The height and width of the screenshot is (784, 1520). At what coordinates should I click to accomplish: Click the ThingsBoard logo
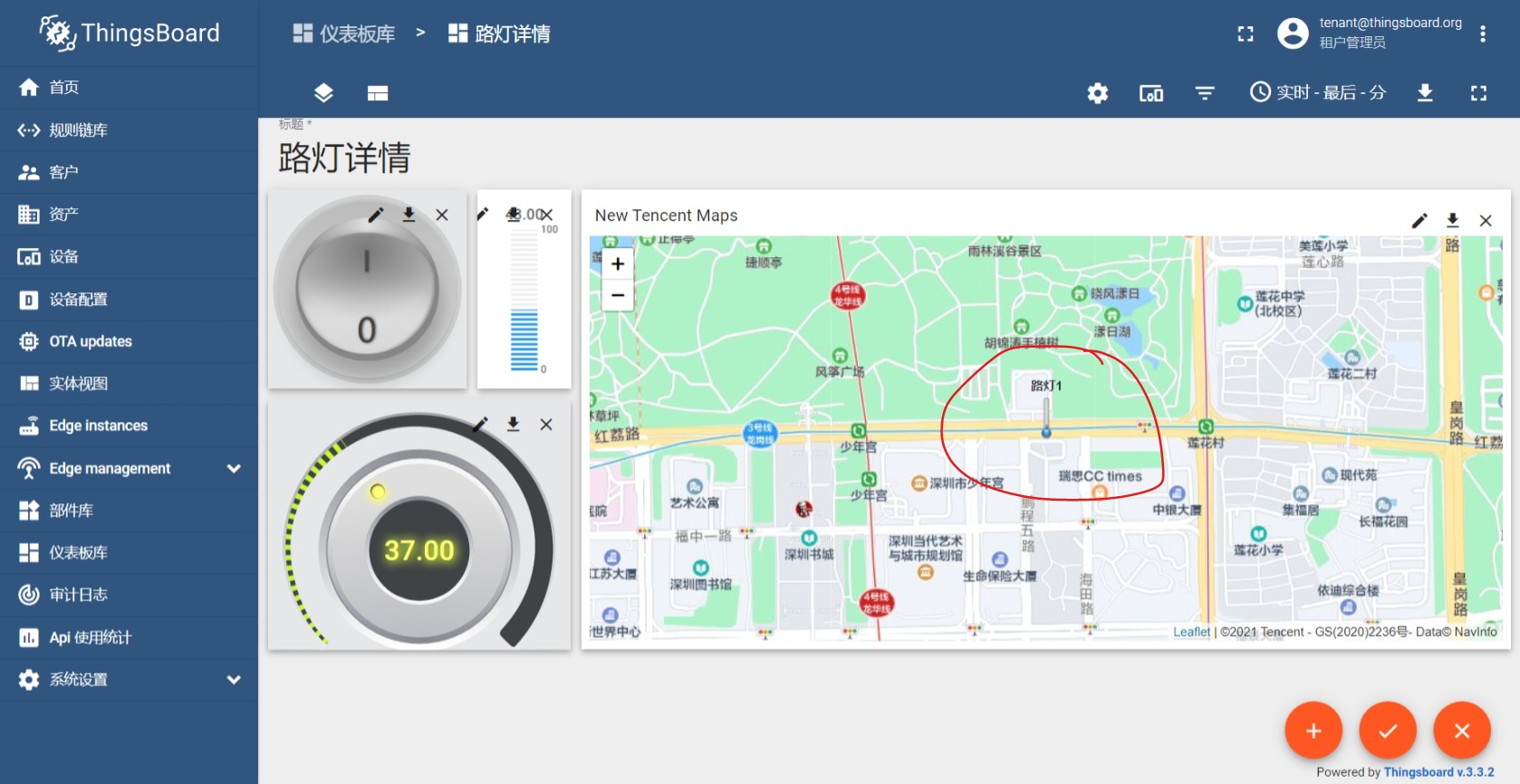click(129, 33)
